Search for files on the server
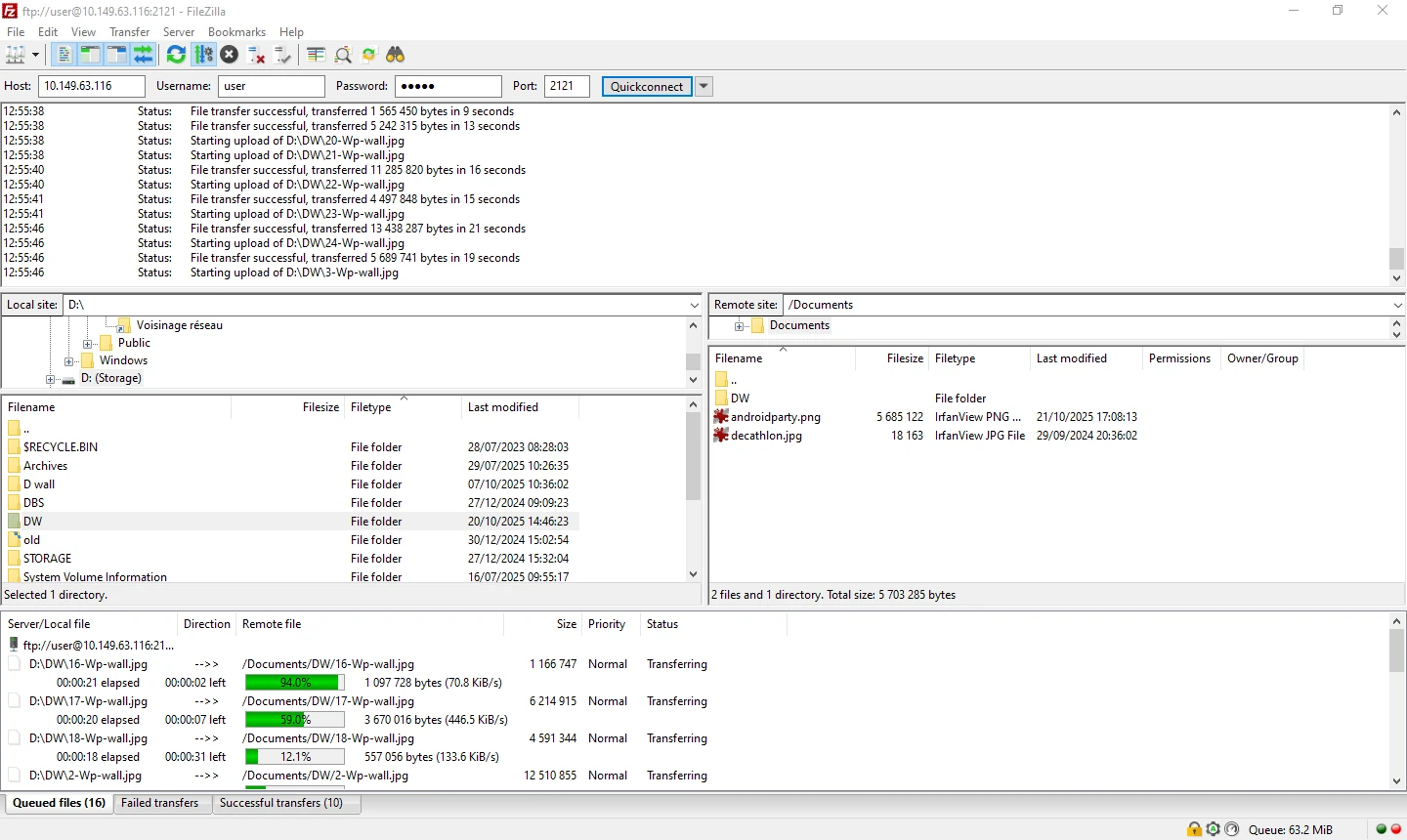The height and width of the screenshot is (840, 1407). coord(395,55)
